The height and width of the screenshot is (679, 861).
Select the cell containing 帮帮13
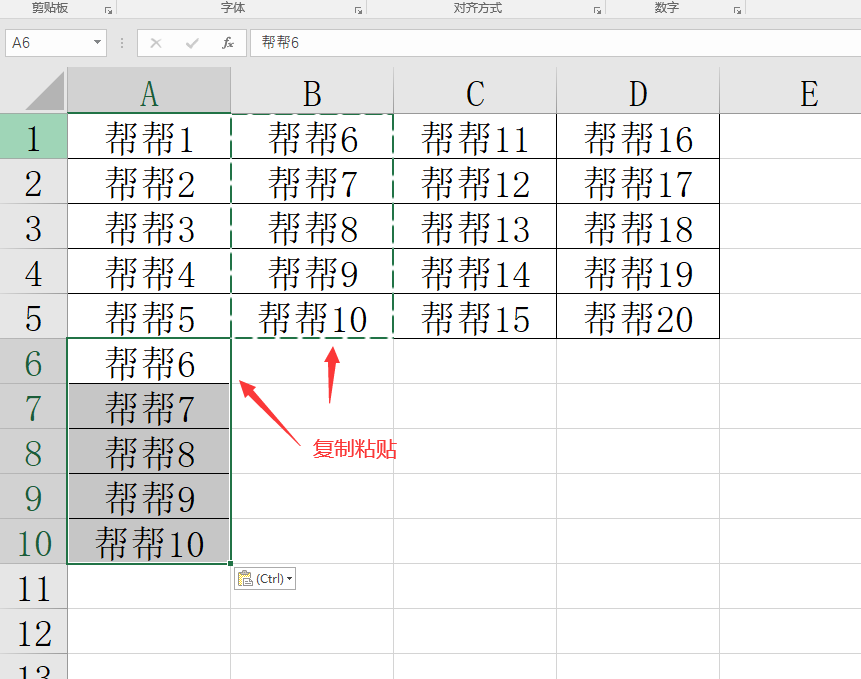pos(474,227)
